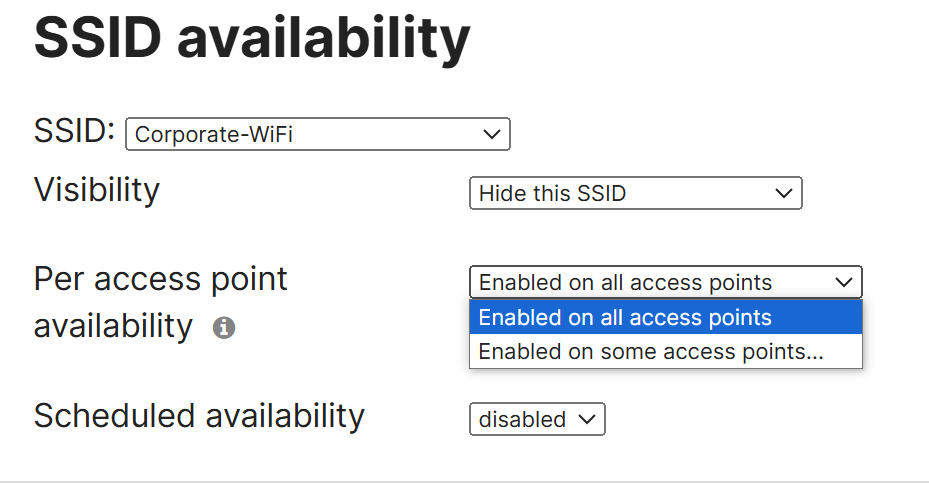Click the 'disabled' value text
The image size is (929, 483).
522,420
